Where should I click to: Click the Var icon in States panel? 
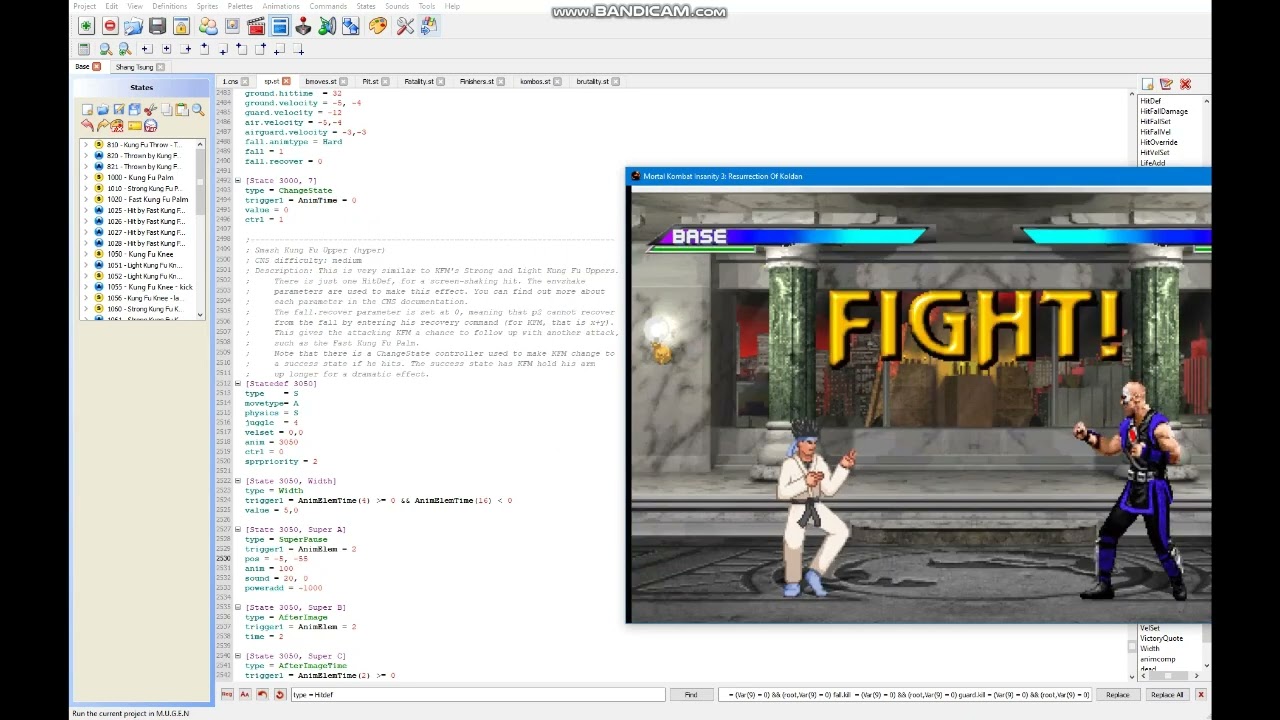tap(150, 126)
